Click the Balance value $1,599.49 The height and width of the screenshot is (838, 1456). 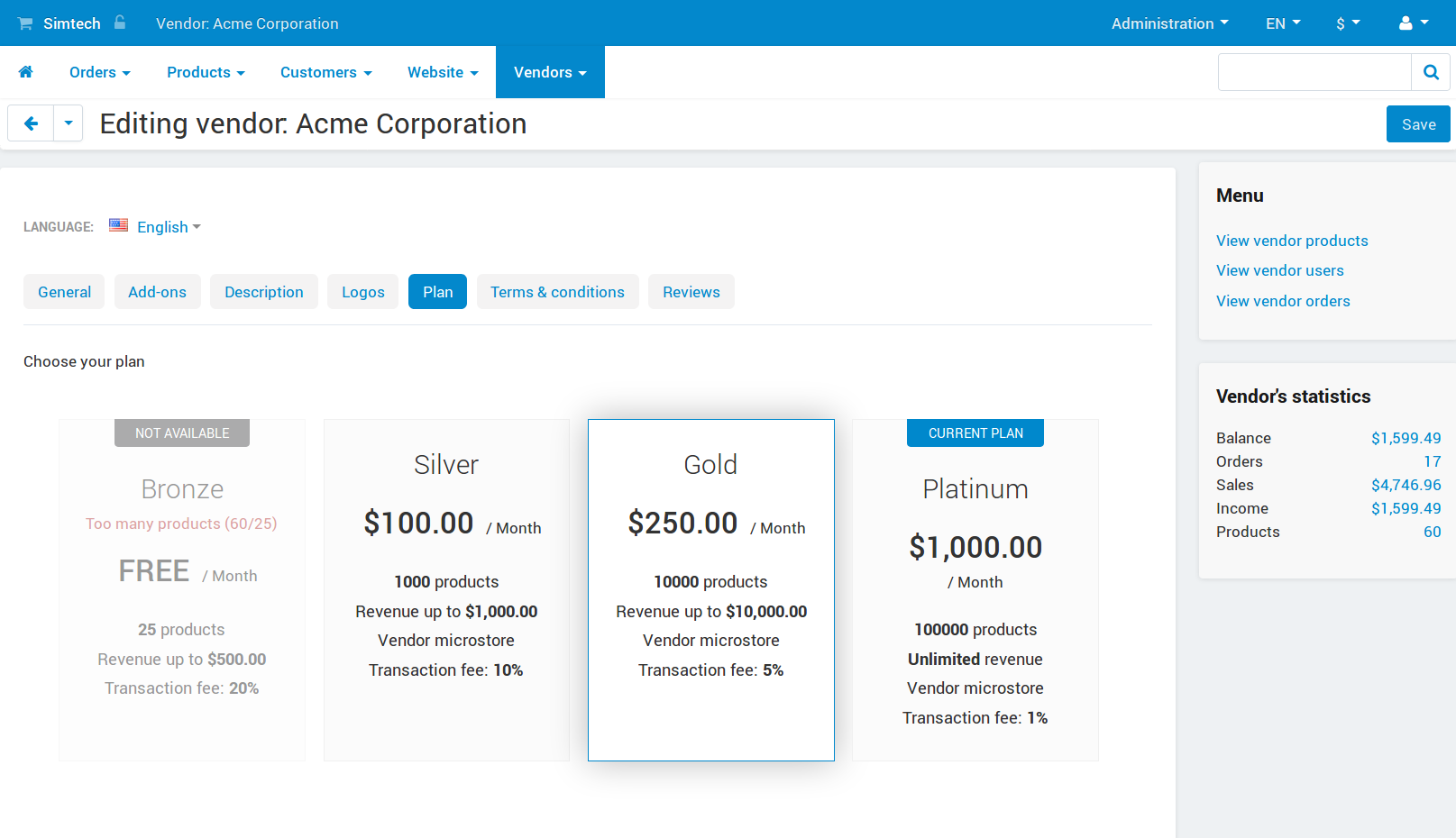coord(1406,438)
